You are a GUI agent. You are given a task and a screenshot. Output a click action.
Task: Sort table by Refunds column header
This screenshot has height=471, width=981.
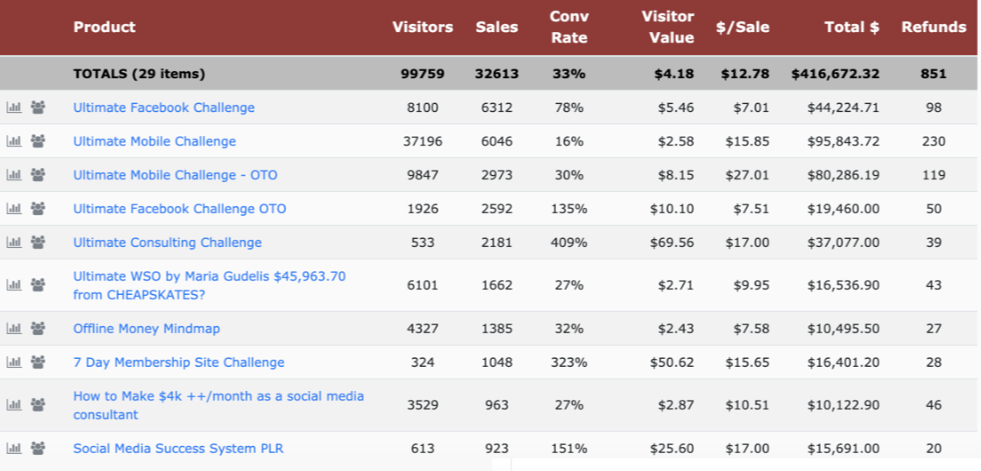pos(933,28)
